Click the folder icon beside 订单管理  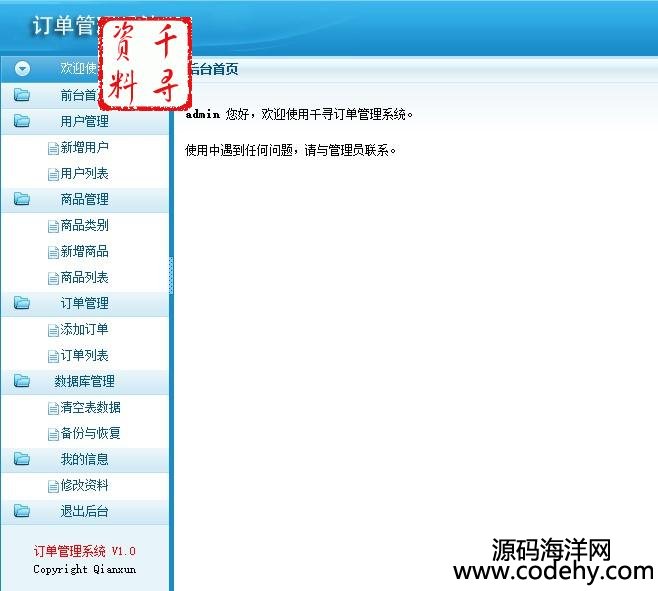22,304
